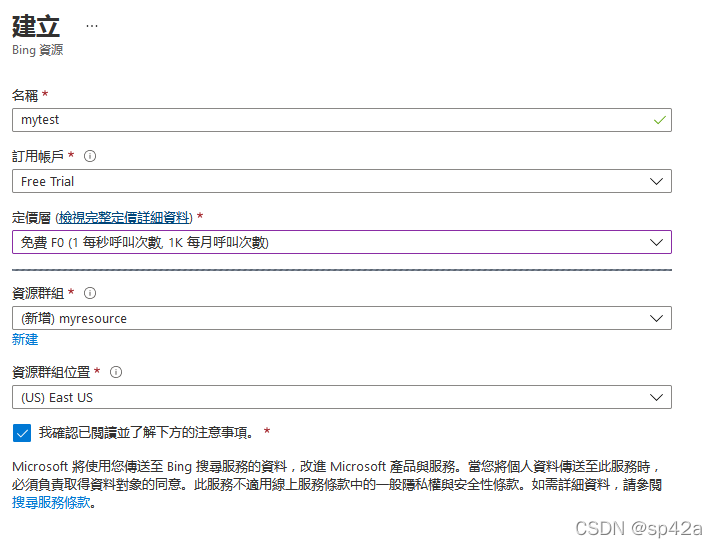
Task: Open the Free Trial subscription dropdown
Action: [342, 181]
